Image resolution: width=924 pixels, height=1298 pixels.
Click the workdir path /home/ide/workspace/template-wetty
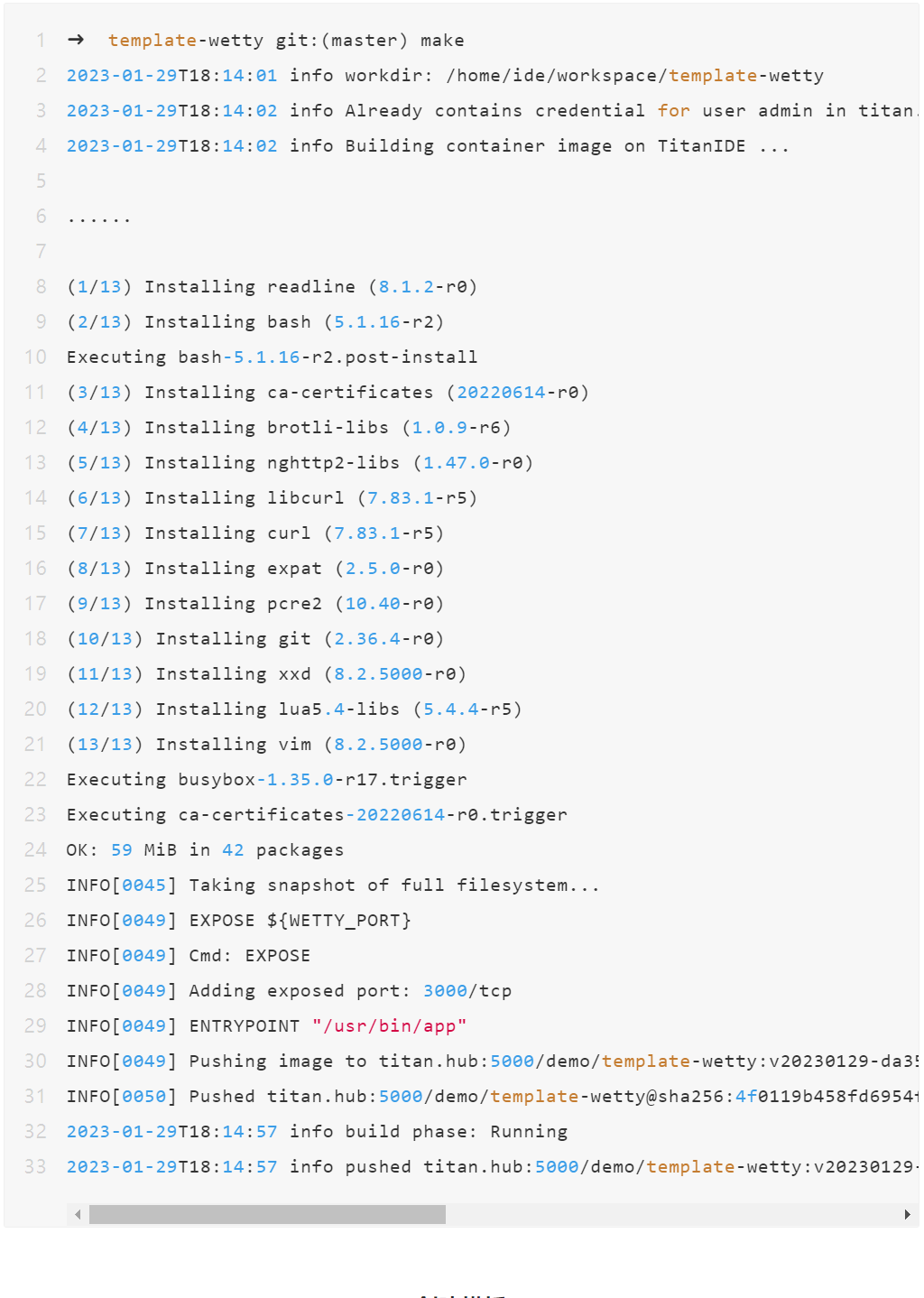634,76
